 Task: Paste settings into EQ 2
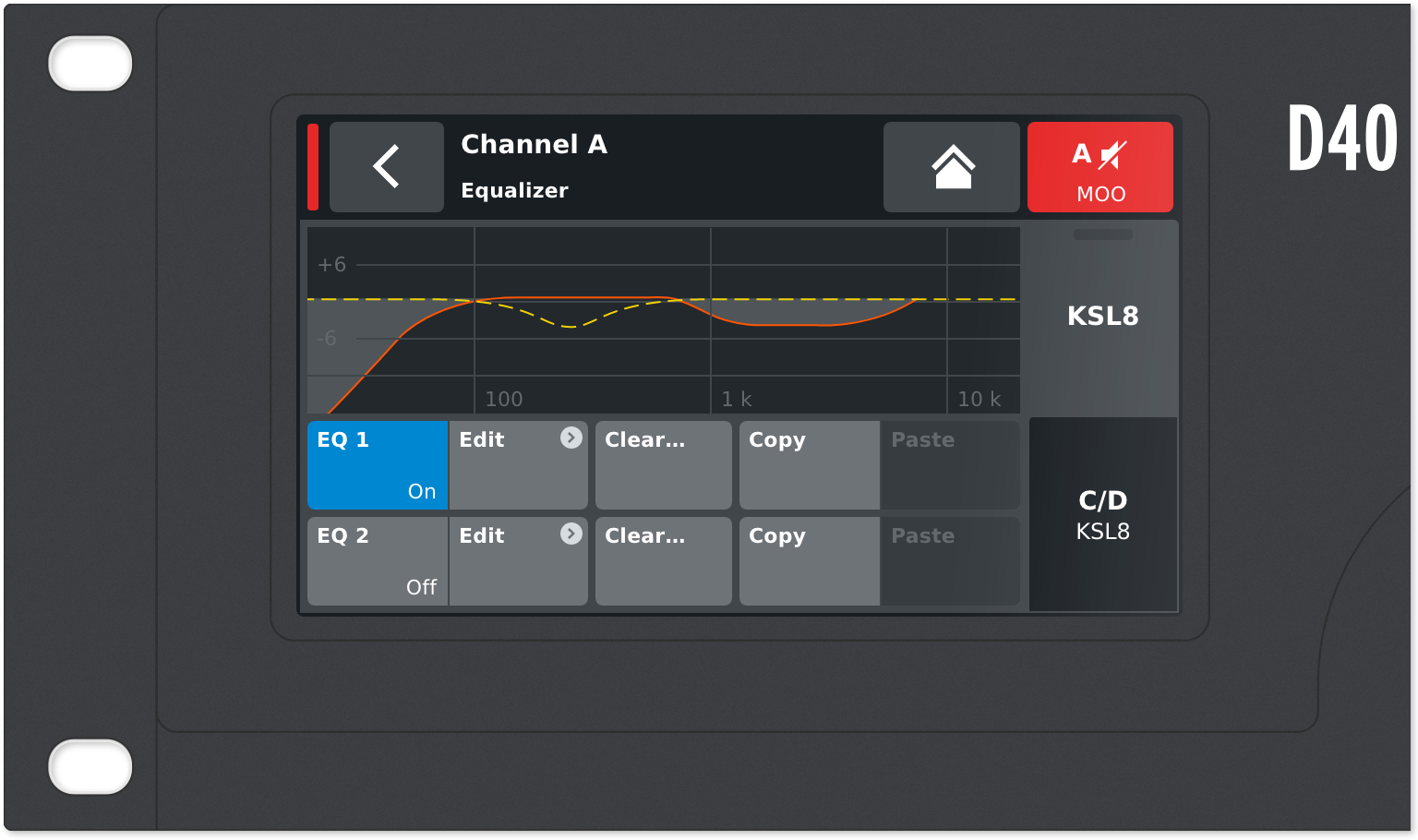(x=951, y=561)
